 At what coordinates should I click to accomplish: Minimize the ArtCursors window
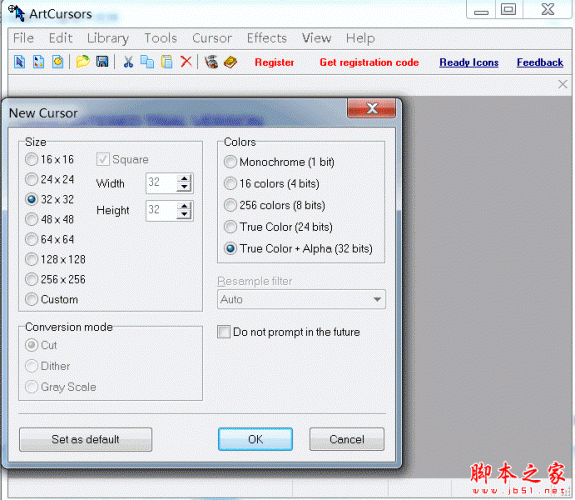[481, 10]
